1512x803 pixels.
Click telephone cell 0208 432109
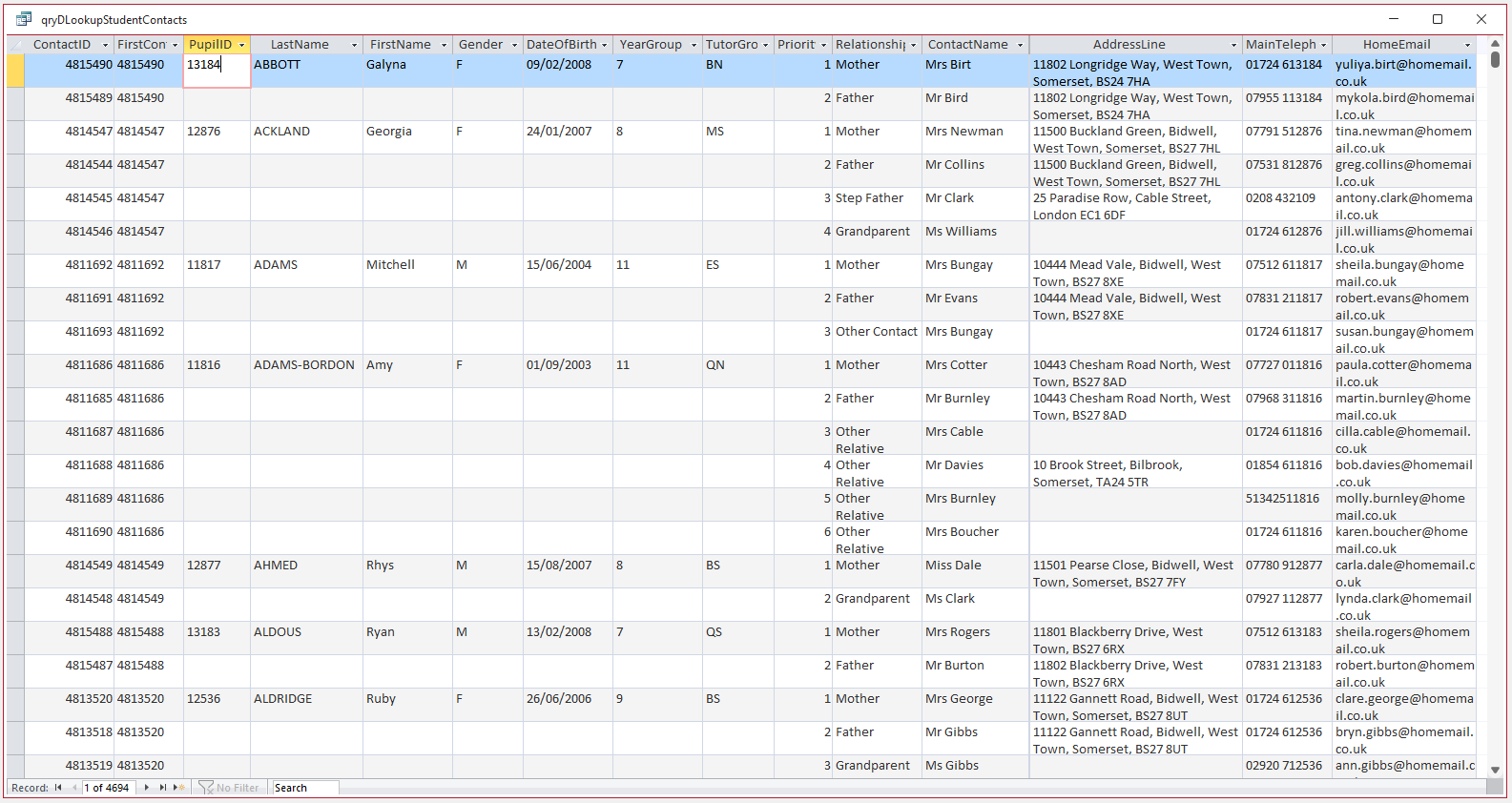pyautogui.click(x=1288, y=205)
